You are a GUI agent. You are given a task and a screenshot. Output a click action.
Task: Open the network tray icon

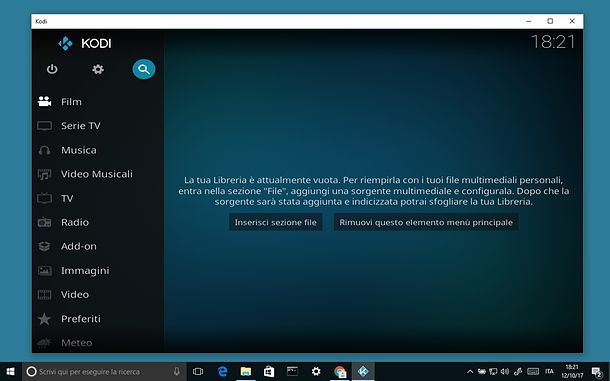click(x=493, y=372)
